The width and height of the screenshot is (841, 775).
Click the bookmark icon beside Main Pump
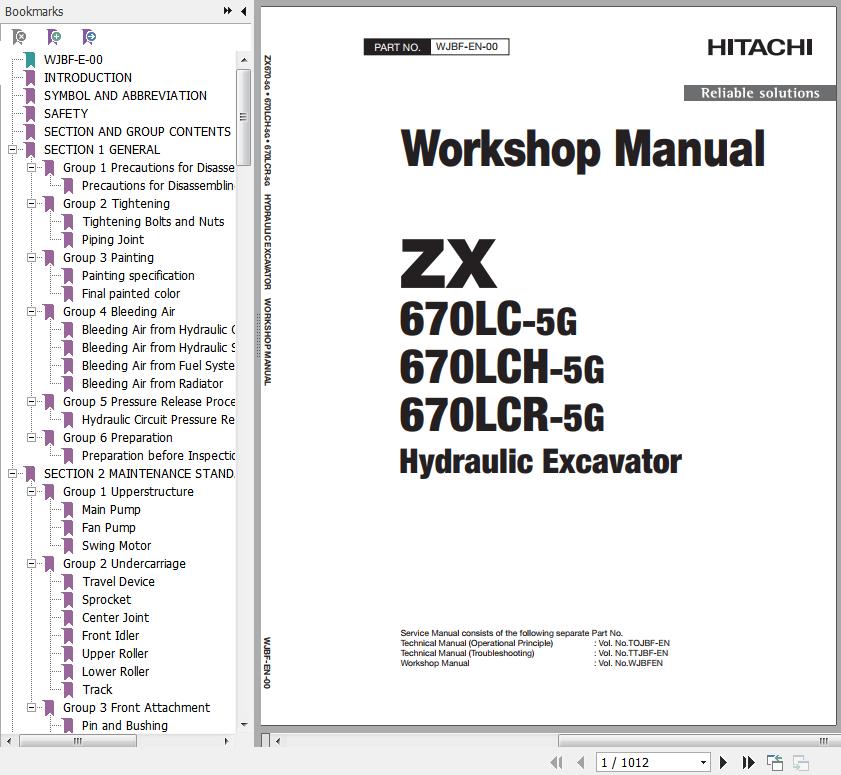pyautogui.click(x=68, y=510)
